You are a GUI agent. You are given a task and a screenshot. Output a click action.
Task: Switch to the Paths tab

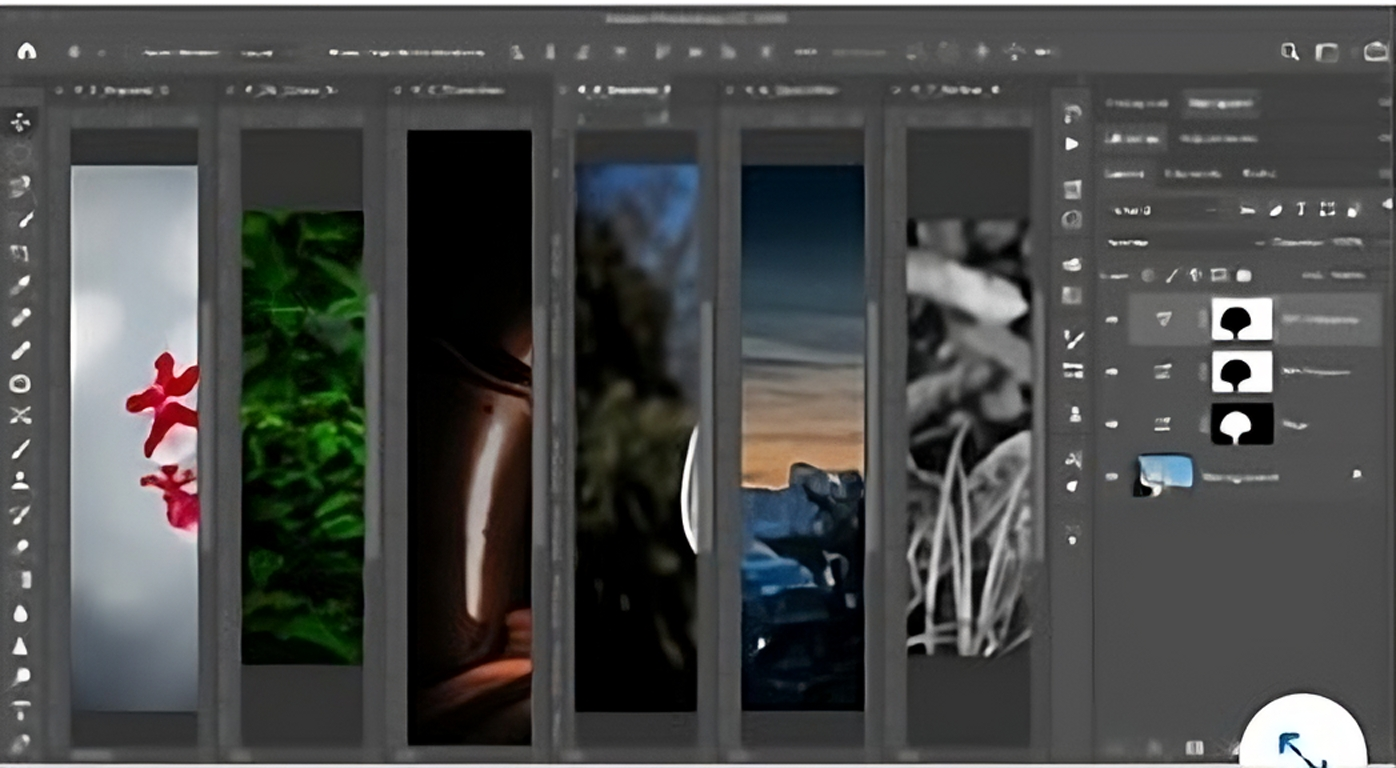click(1258, 173)
